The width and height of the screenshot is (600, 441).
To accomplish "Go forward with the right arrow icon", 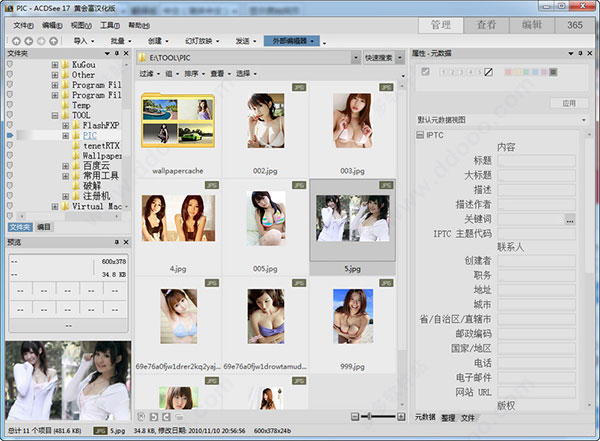I will [41, 41].
